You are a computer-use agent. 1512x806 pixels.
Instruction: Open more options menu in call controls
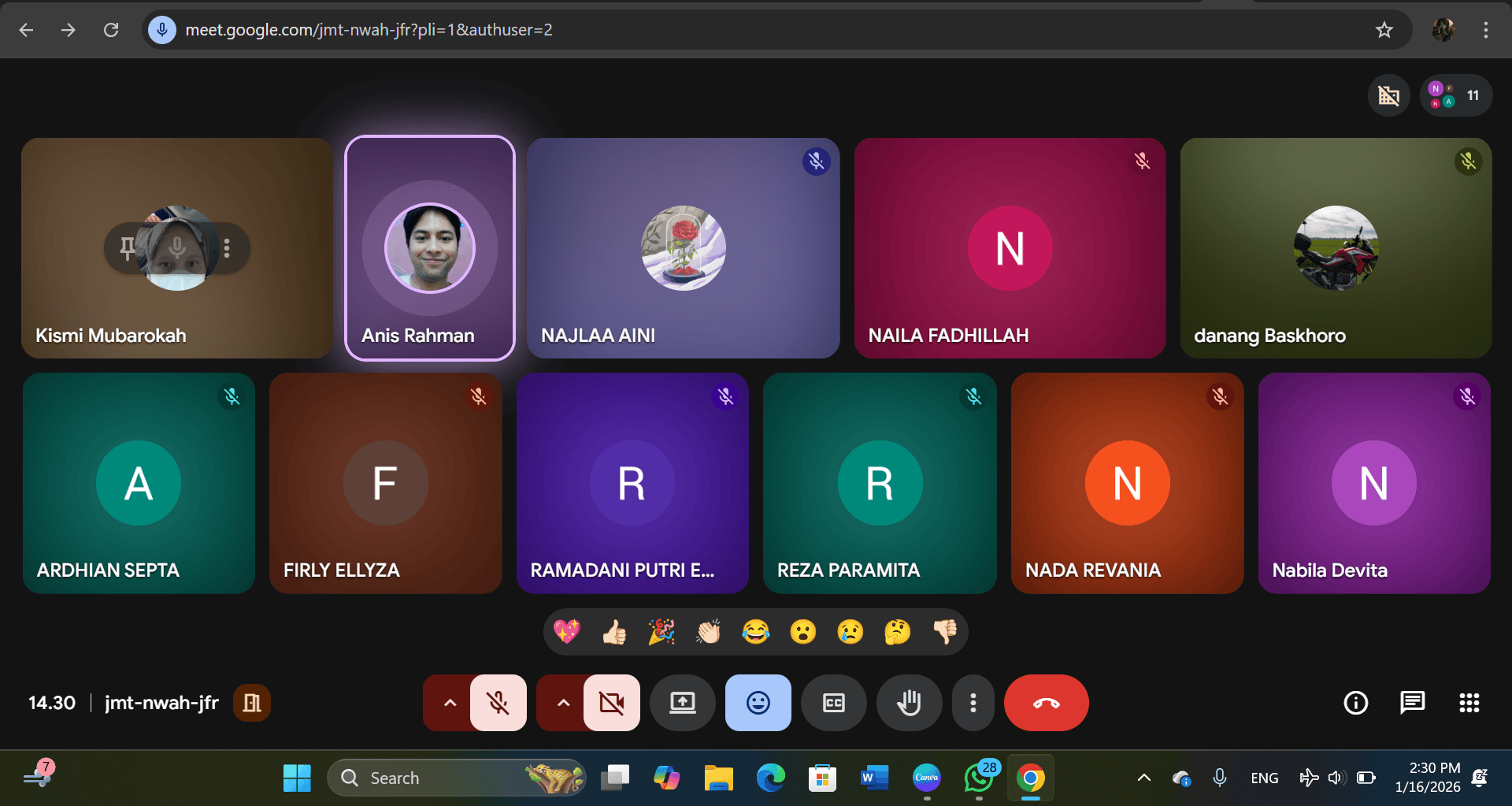pyautogui.click(x=973, y=703)
